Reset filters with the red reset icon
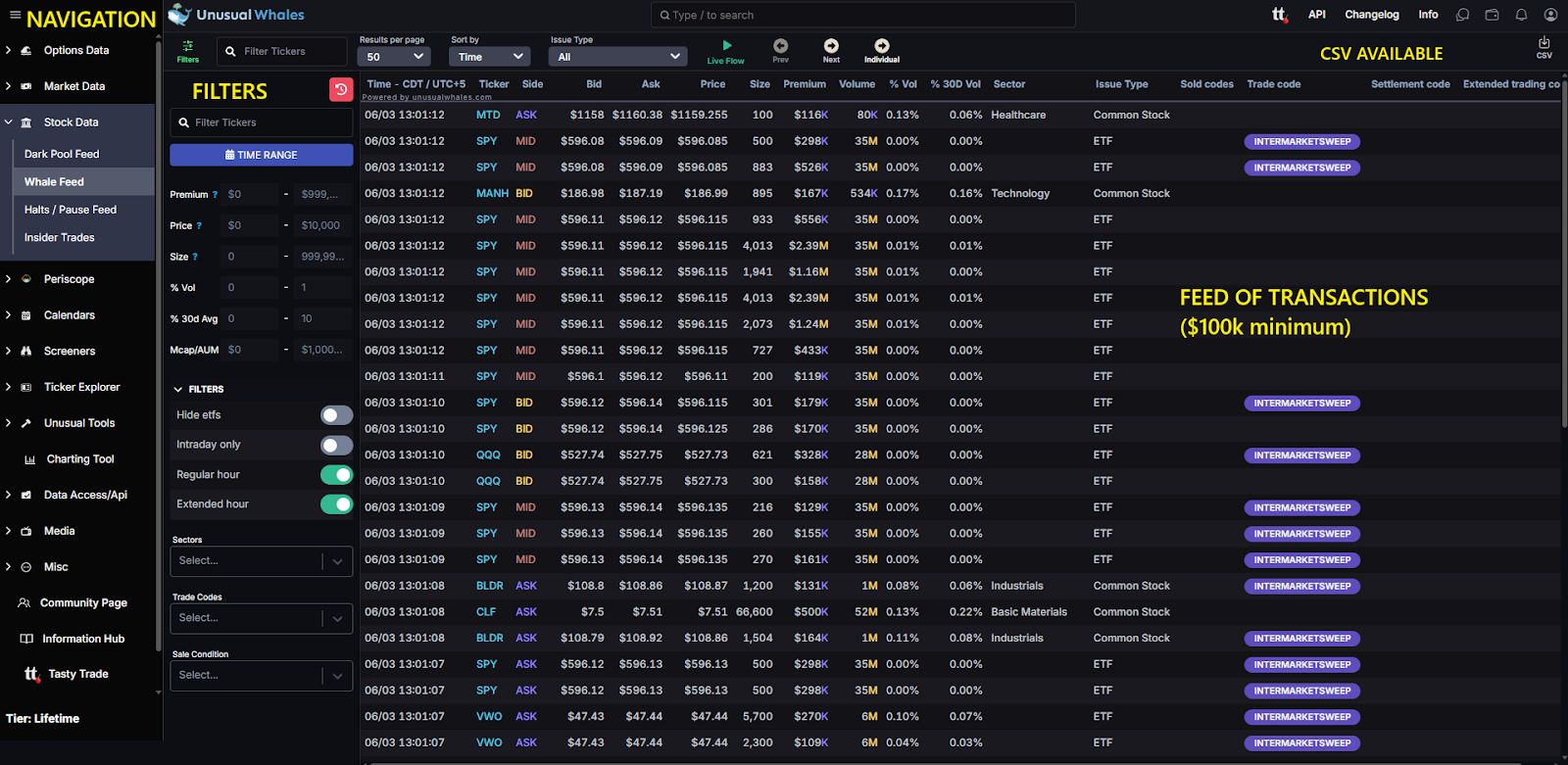The height and width of the screenshot is (765, 1568). tap(341, 90)
